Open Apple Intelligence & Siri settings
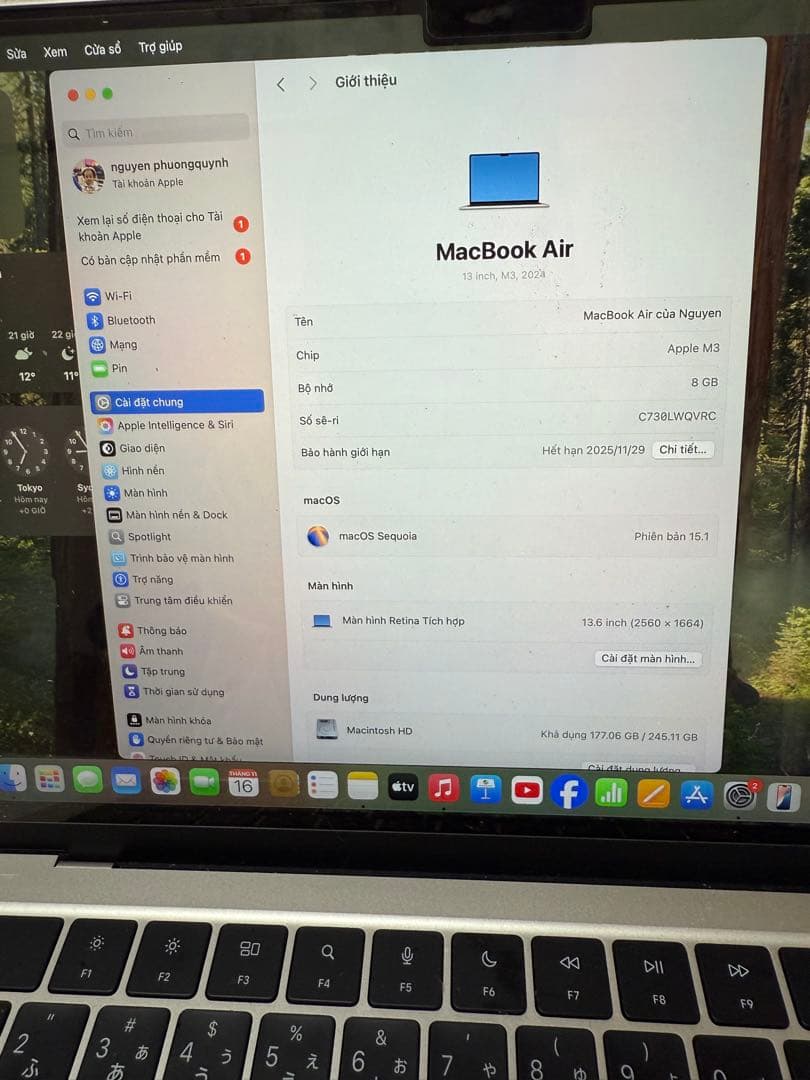Screen dimensions: 810x1080 click(x=165, y=425)
